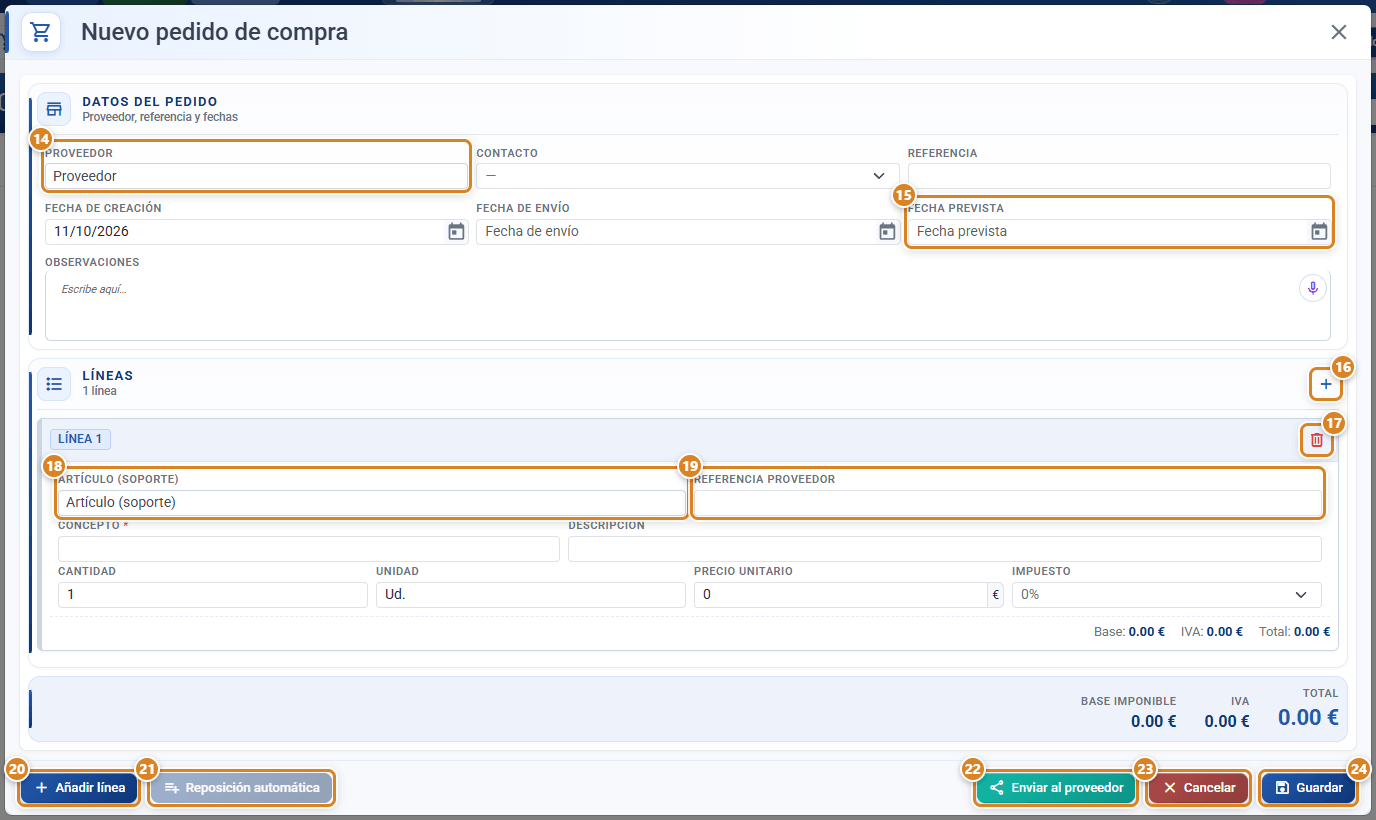The height and width of the screenshot is (820, 1376).
Task: Click the Líneas list icon
Action: (54, 384)
